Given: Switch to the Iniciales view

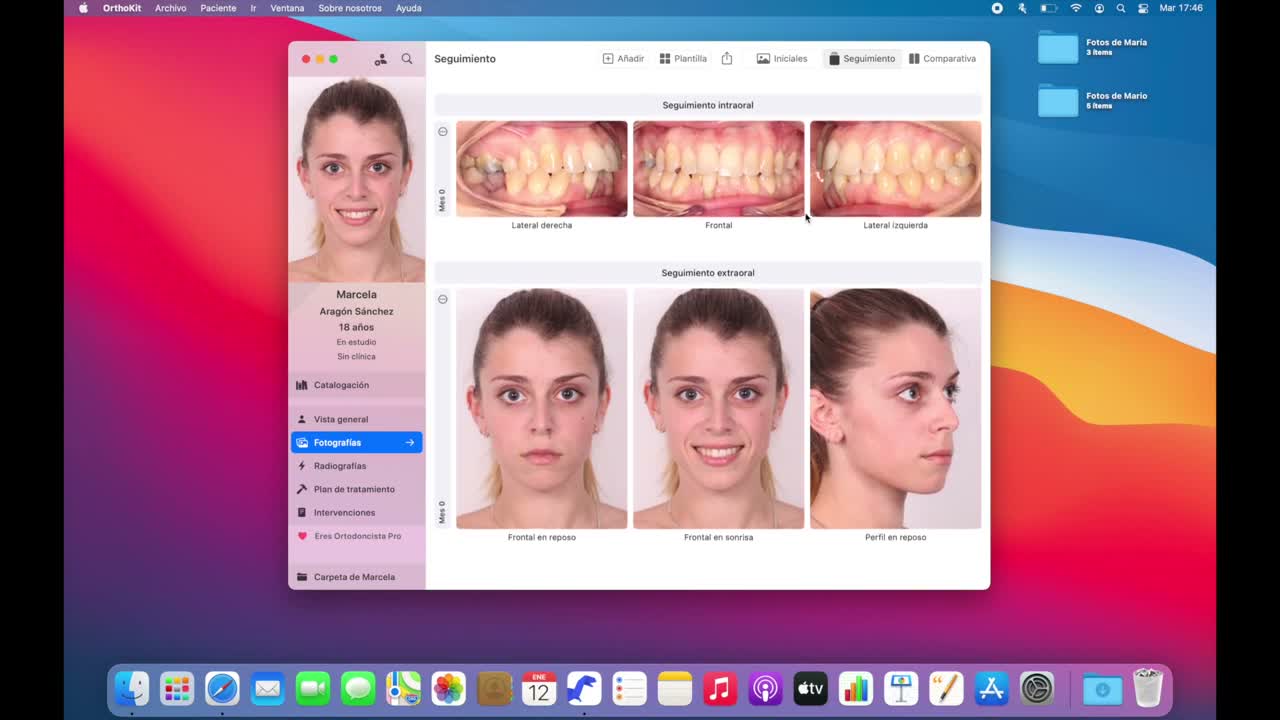Looking at the screenshot, I should [x=782, y=59].
